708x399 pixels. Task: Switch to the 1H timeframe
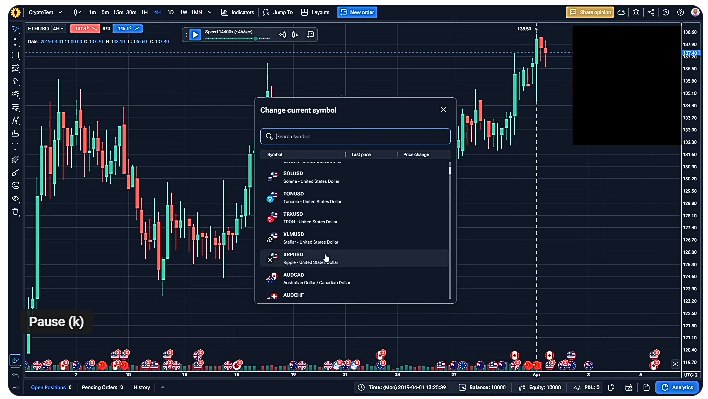point(144,12)
